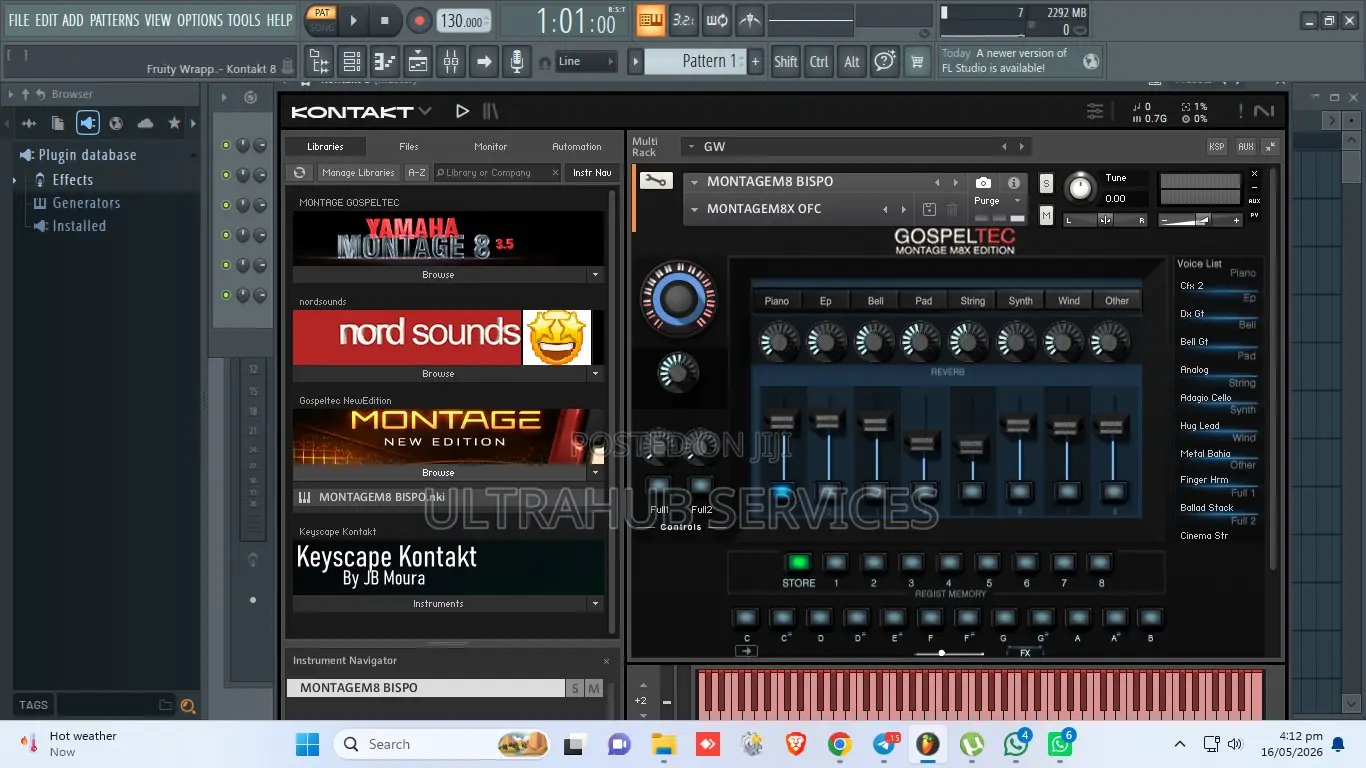
Task: Click the star favorites browser icon
Action: click(x=174, y=123)
